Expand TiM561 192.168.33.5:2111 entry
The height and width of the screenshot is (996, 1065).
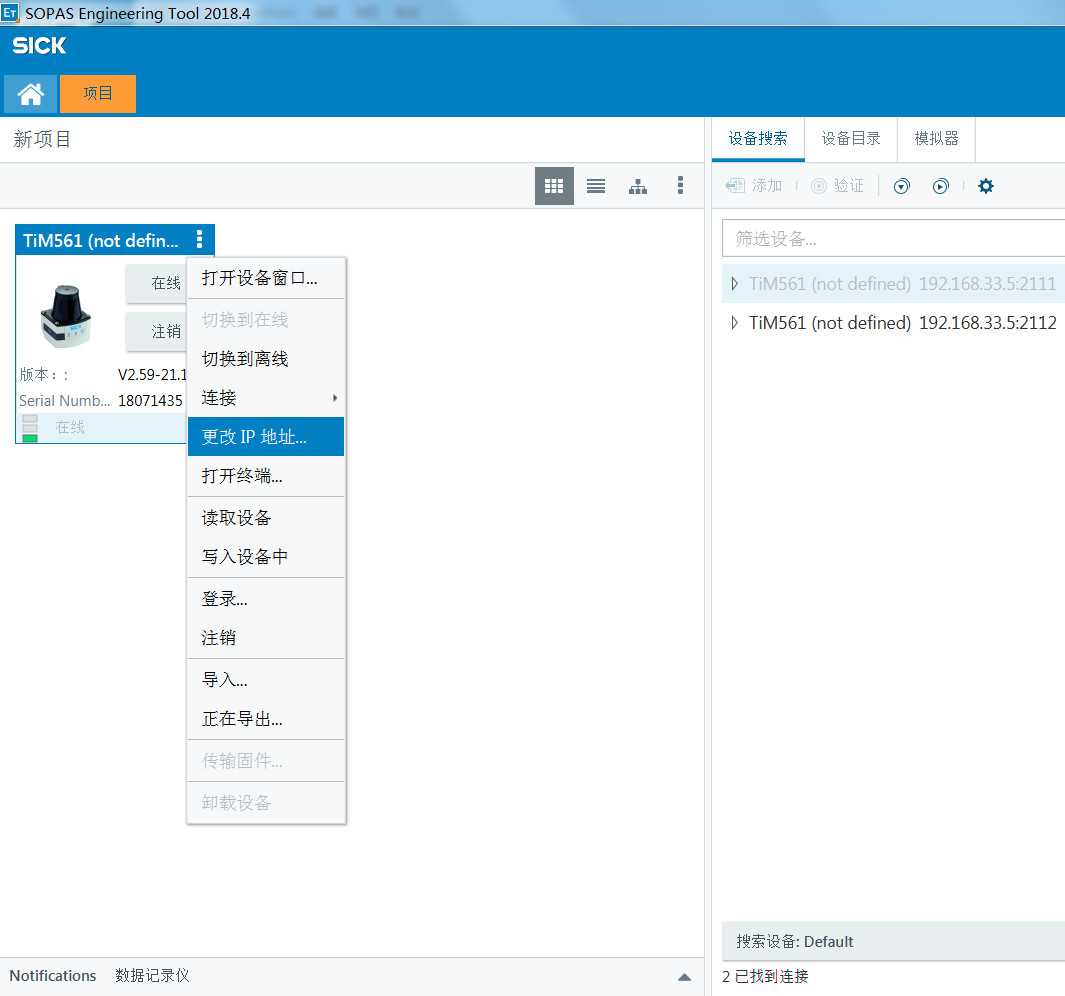734,284
